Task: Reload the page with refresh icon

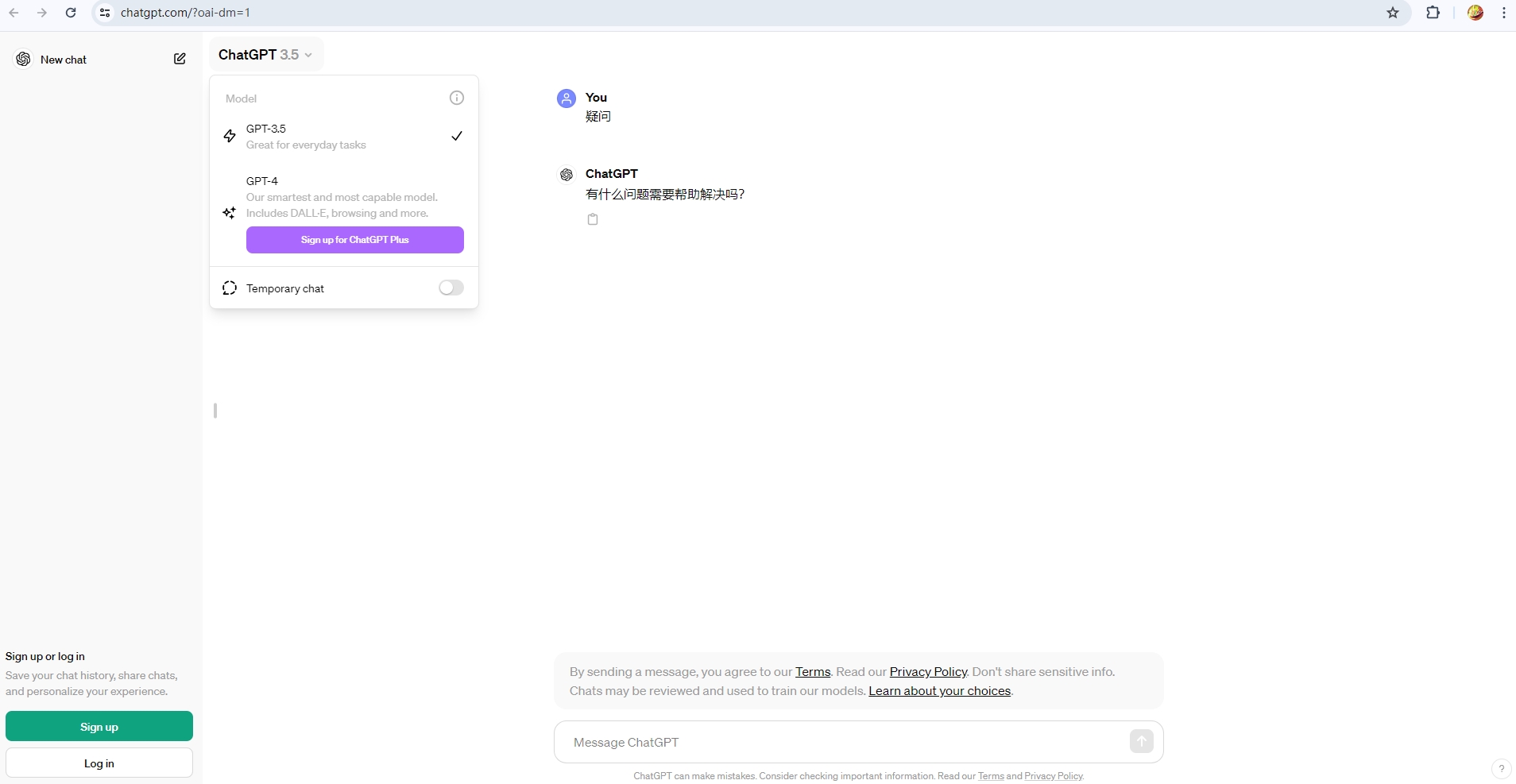Action: 71,13
